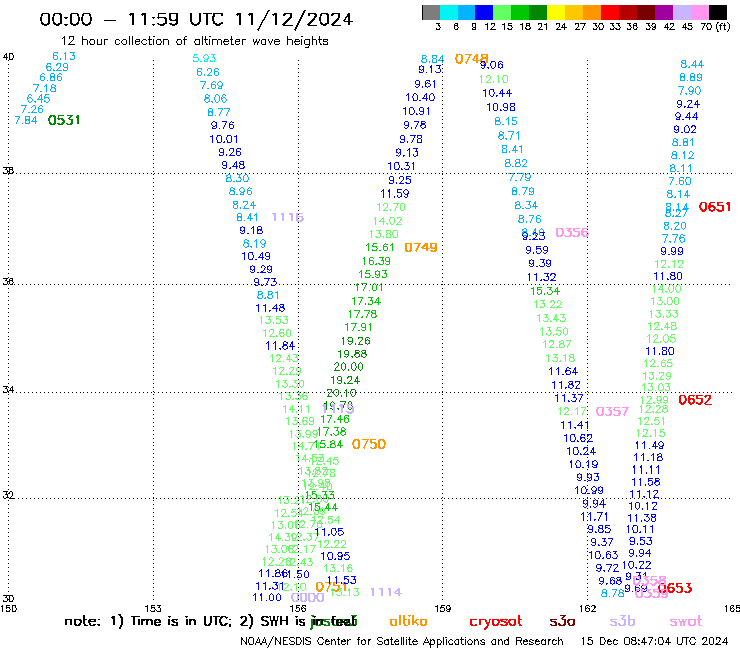This screenshot has width=740, height=650.
Task: Click the lavender 1116 pass time label
Action: (287, 218)
